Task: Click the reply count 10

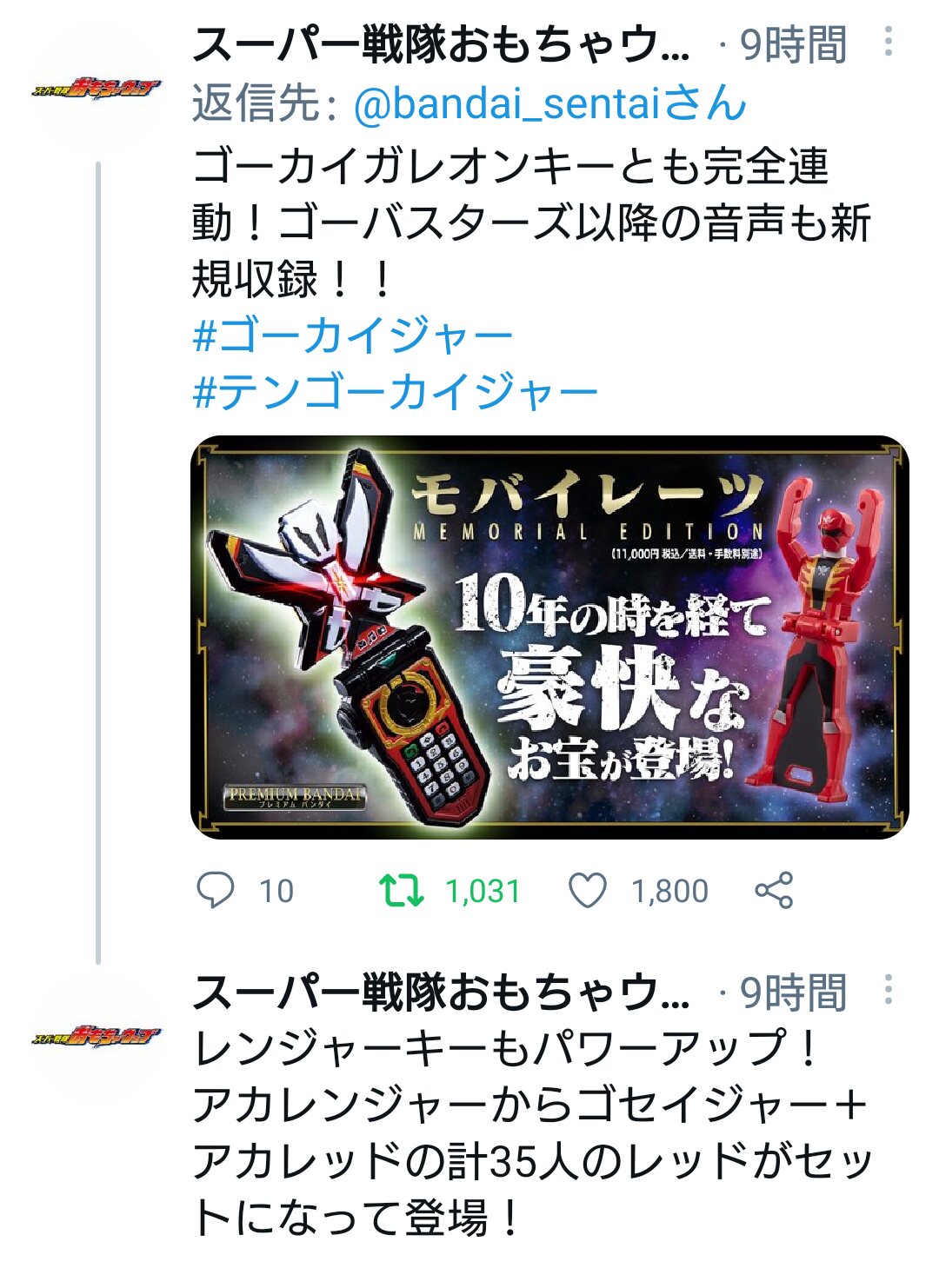Action: click(276, 891)
